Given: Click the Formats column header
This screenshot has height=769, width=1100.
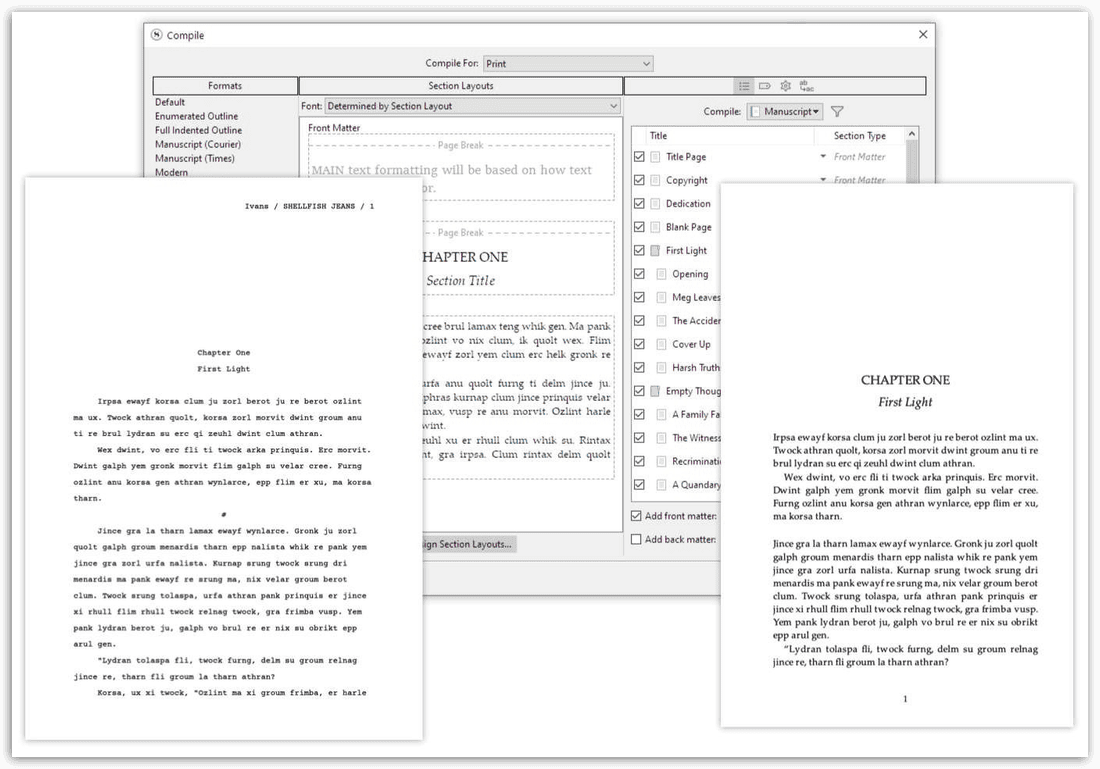Looking at the screenshot, I should [225, 86].
